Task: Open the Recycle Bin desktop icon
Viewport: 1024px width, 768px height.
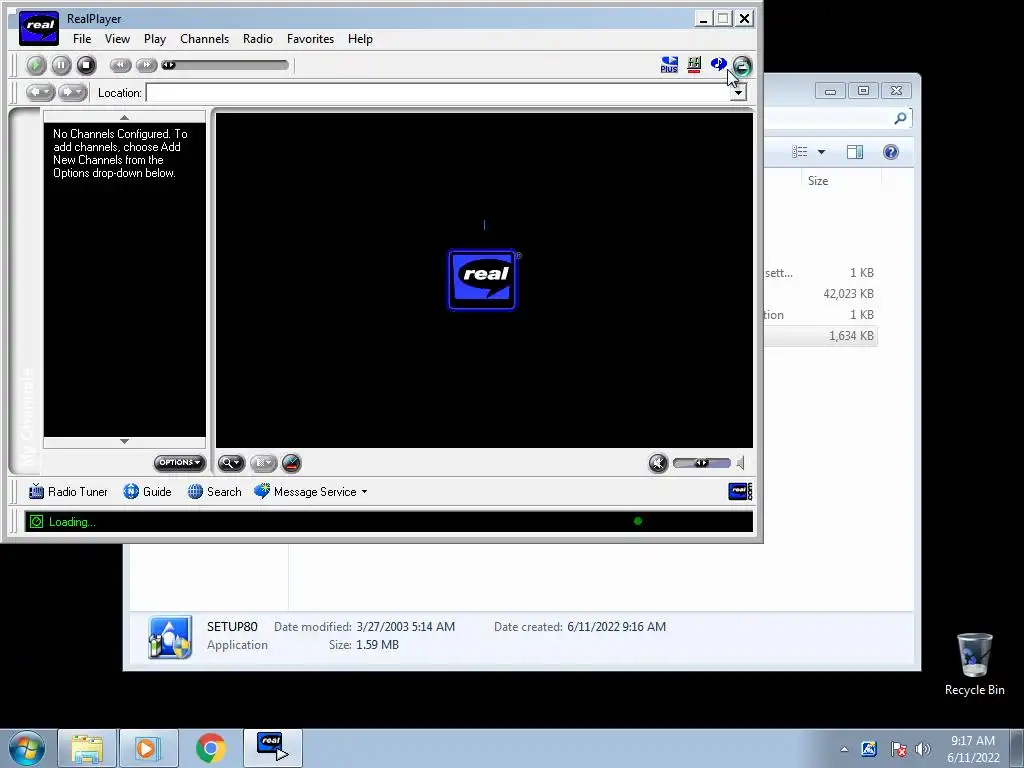Action: (974, 664)
